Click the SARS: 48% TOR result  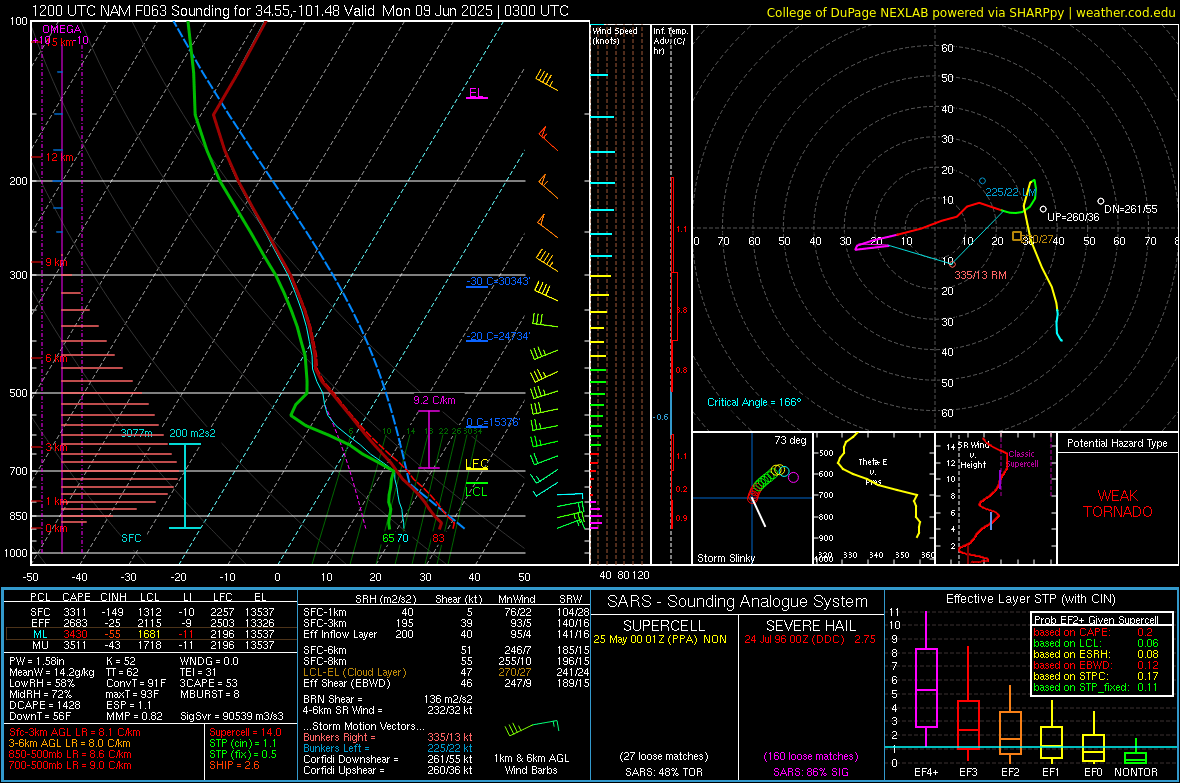click(663, 772)
